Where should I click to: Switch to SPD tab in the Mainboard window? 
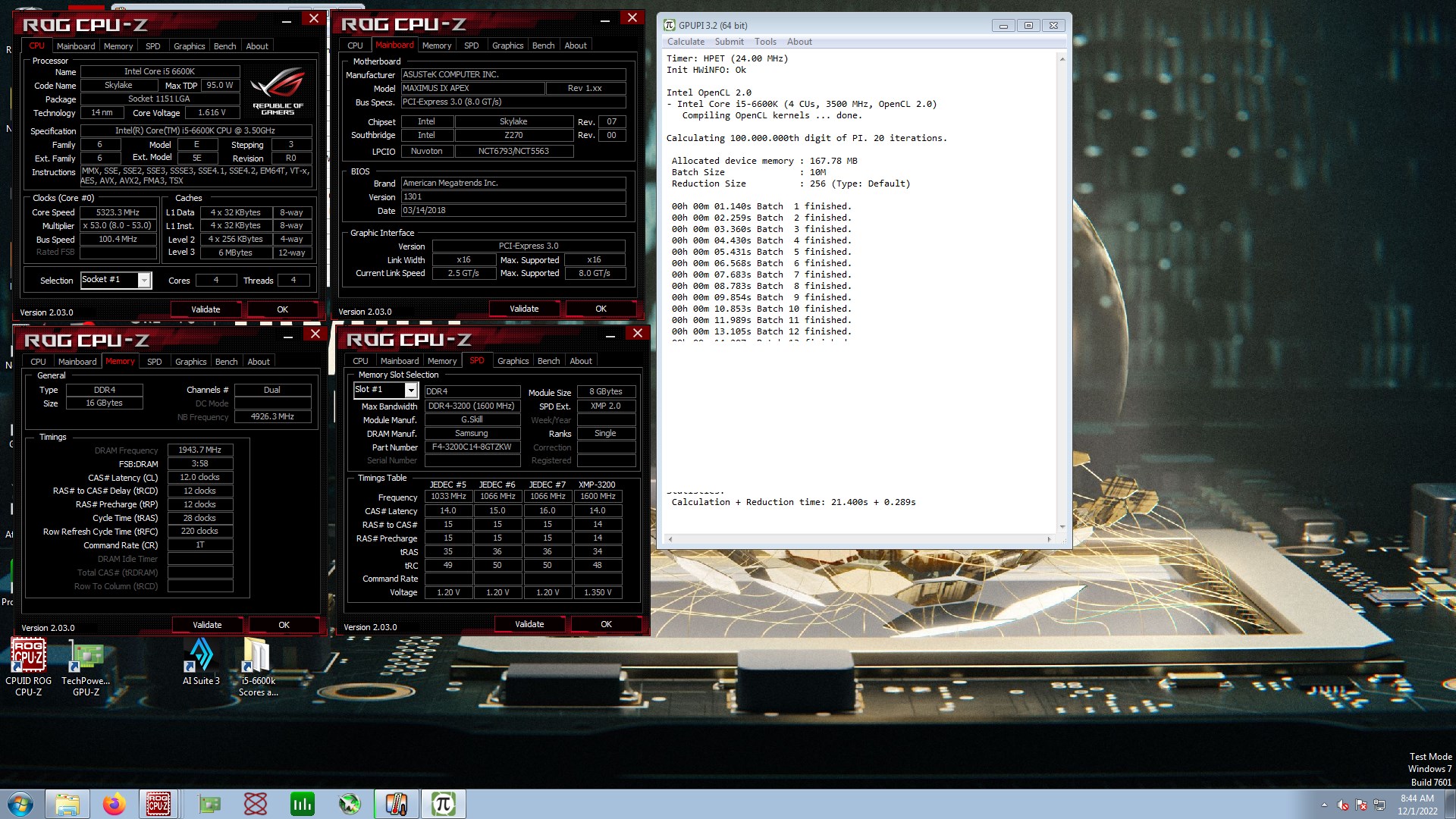[471, 45]
